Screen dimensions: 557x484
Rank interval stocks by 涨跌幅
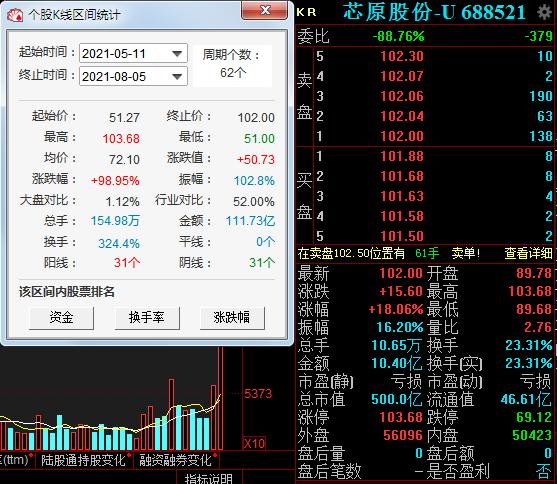click(x=232, y=318)
